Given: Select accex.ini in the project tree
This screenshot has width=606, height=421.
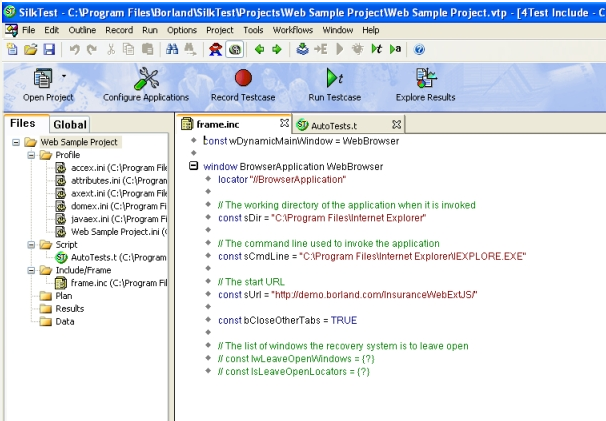Looking at the screenshot, I should click(111, 168).
